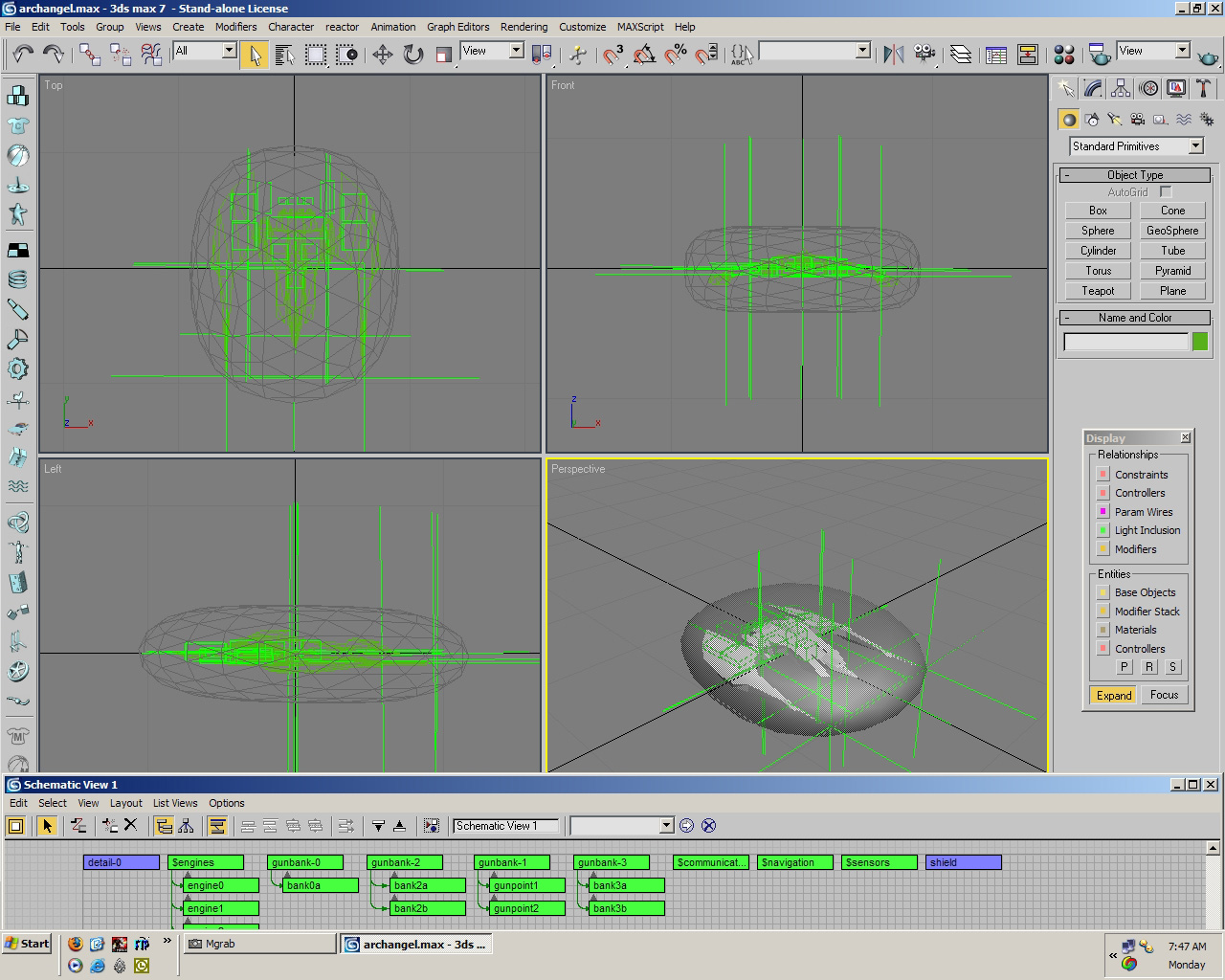Toggle 3D Snaps magnet icon

pyautogui.click(x=613, y=55)
